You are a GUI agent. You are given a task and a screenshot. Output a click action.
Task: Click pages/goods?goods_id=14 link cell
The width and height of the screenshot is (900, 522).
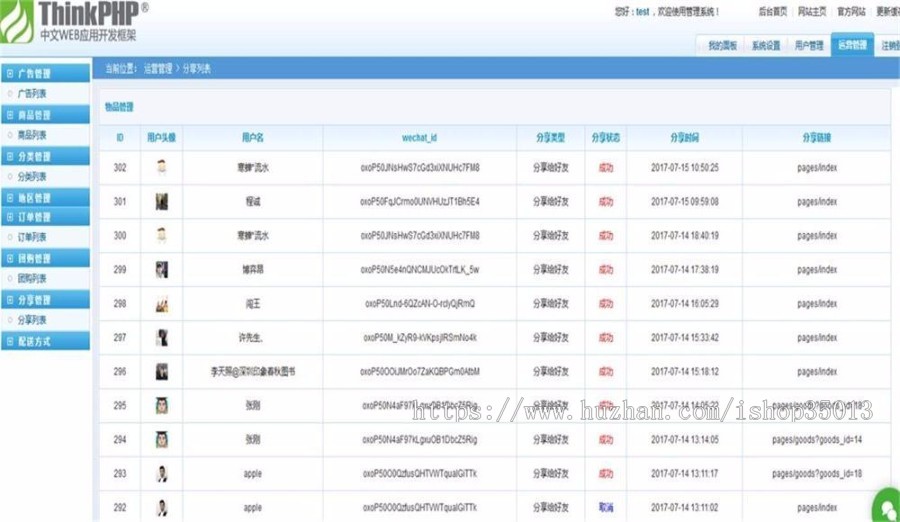pos(817,440)
